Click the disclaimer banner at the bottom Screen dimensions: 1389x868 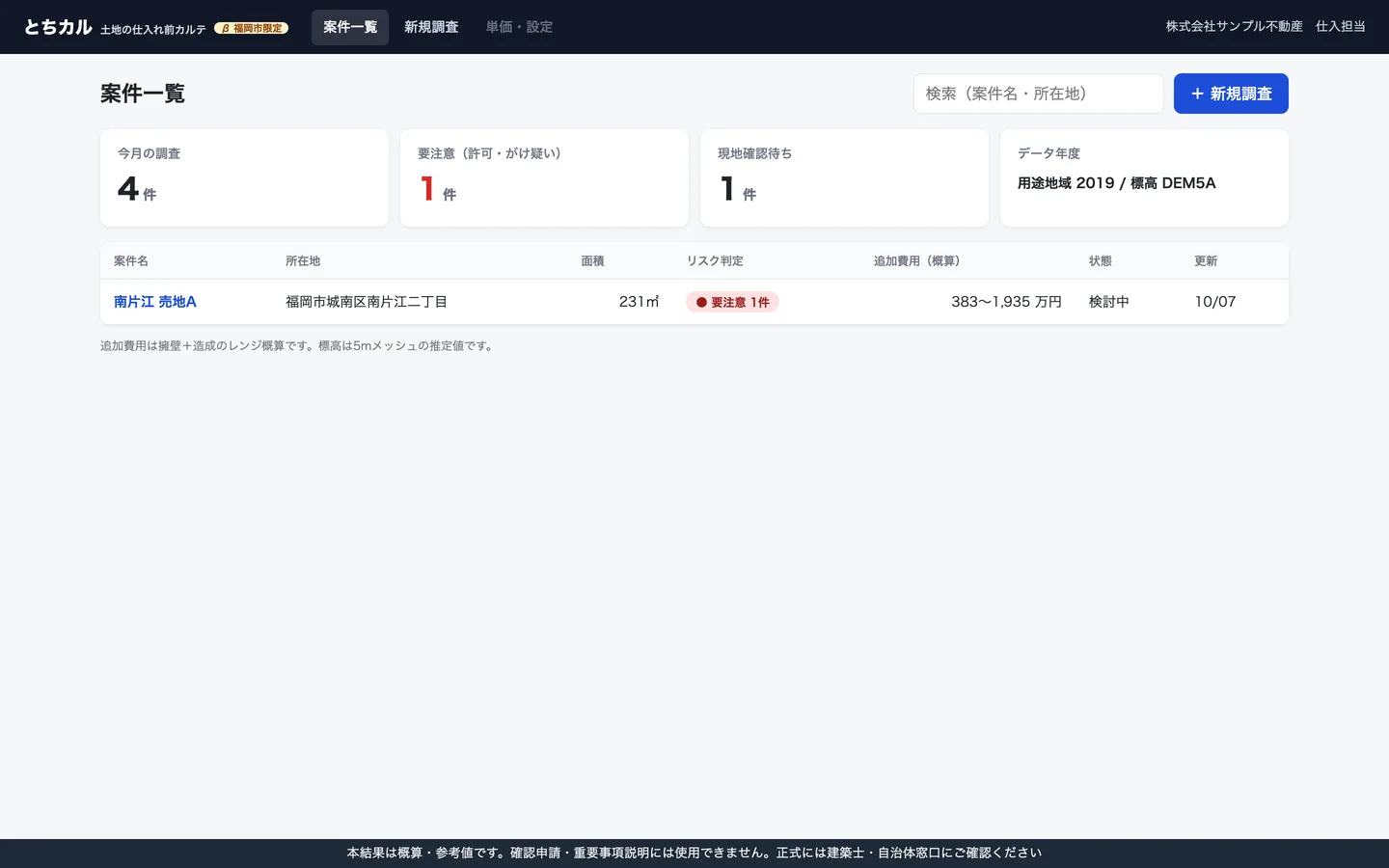(694, 854)
